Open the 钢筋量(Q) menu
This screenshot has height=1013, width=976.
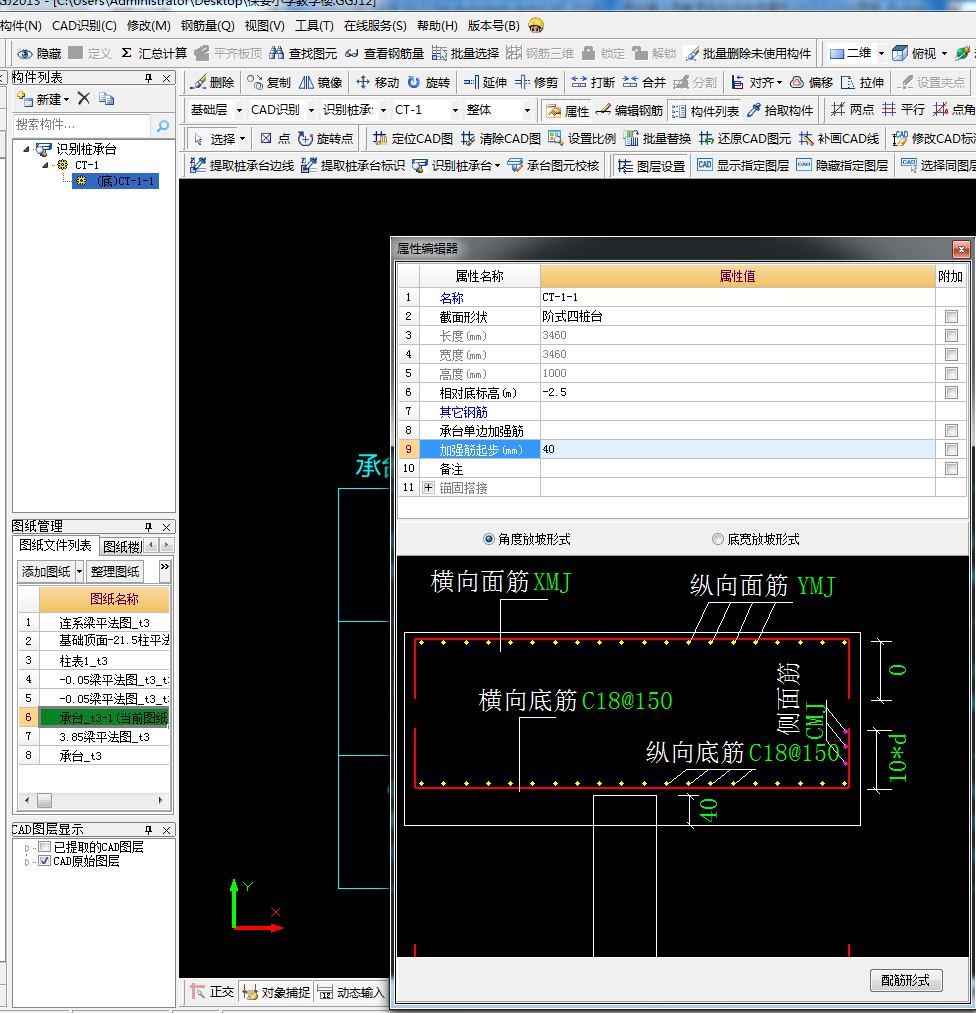(207, 26)
